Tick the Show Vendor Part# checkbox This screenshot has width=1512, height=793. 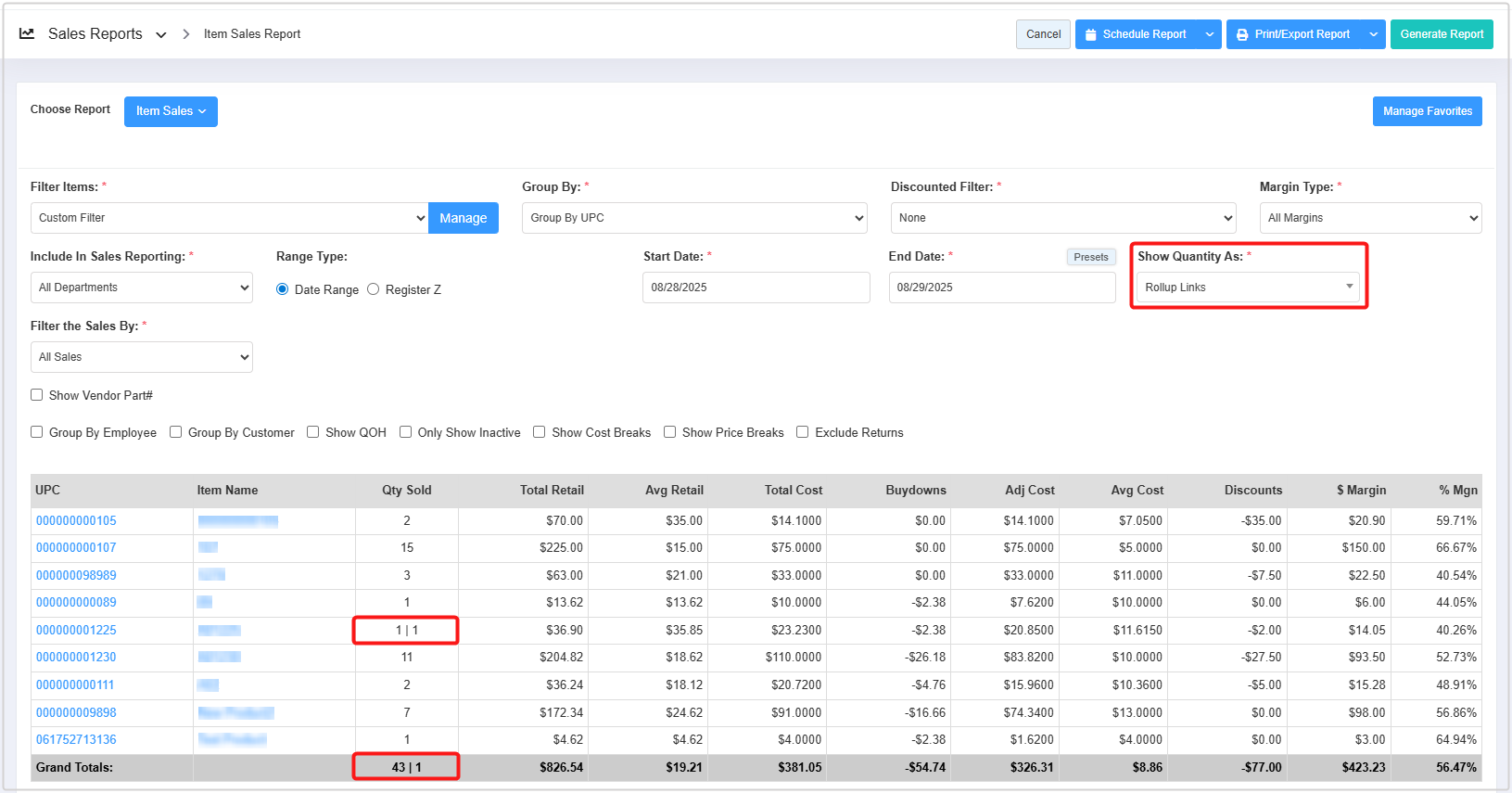(37, 395)
